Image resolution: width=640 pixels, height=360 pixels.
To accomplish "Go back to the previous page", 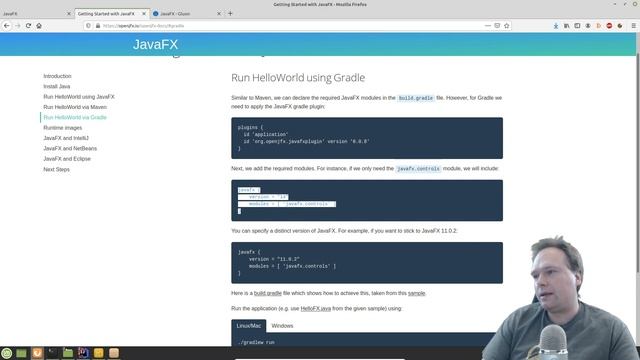I will pos(7,26).
